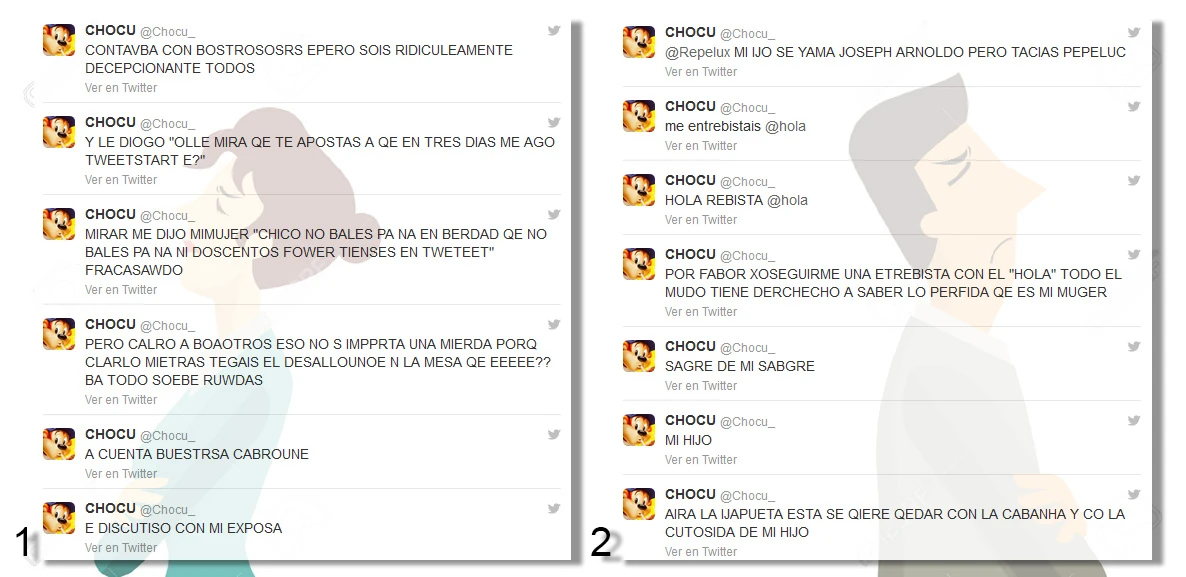Screen dimensions: 1186x577
Task: Open Ver en Twitter under E DISCUTISO tweet
Action: 121,548
